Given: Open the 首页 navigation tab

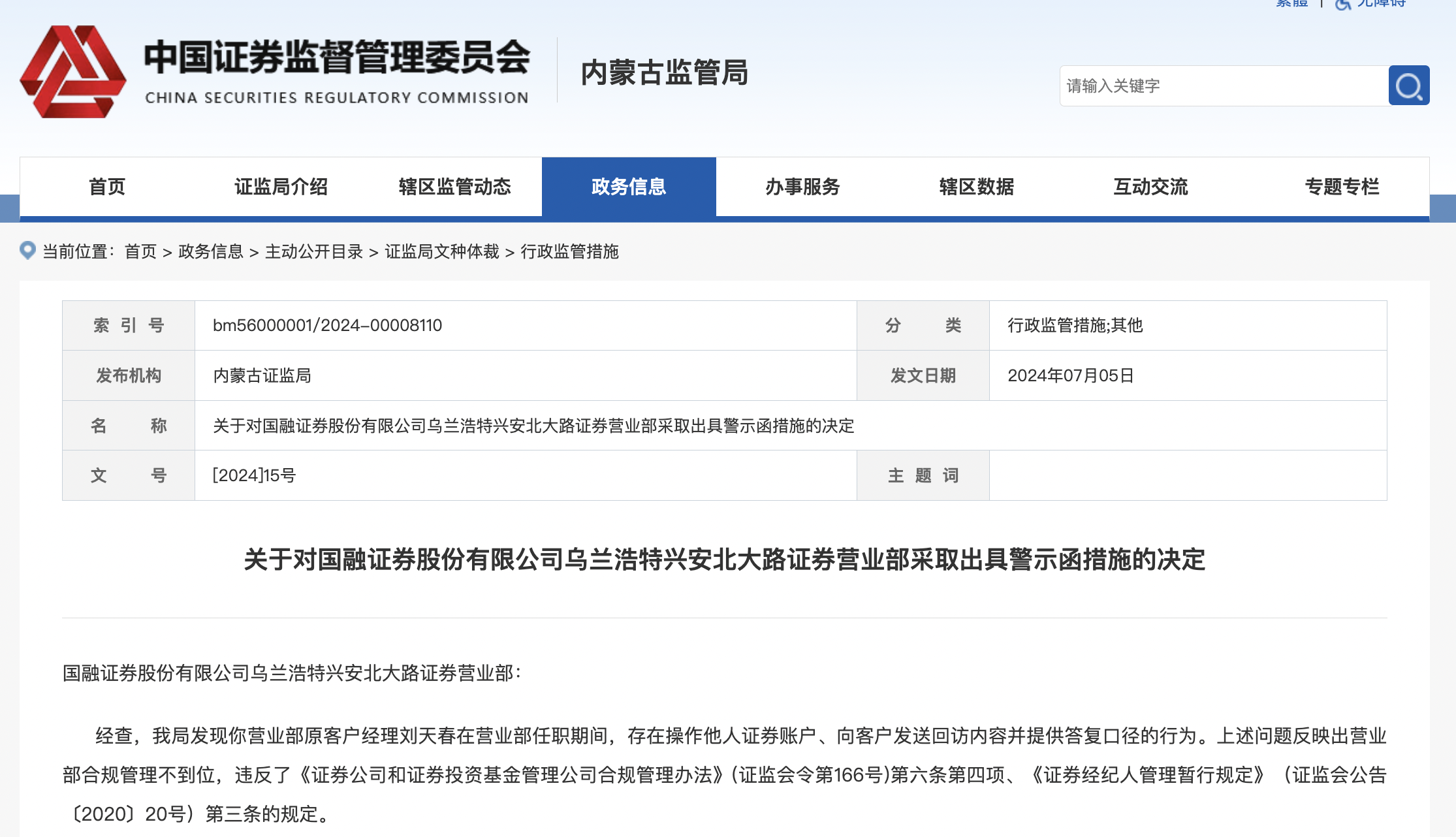Looking at the screenshot, I should [x=107, y=187].
